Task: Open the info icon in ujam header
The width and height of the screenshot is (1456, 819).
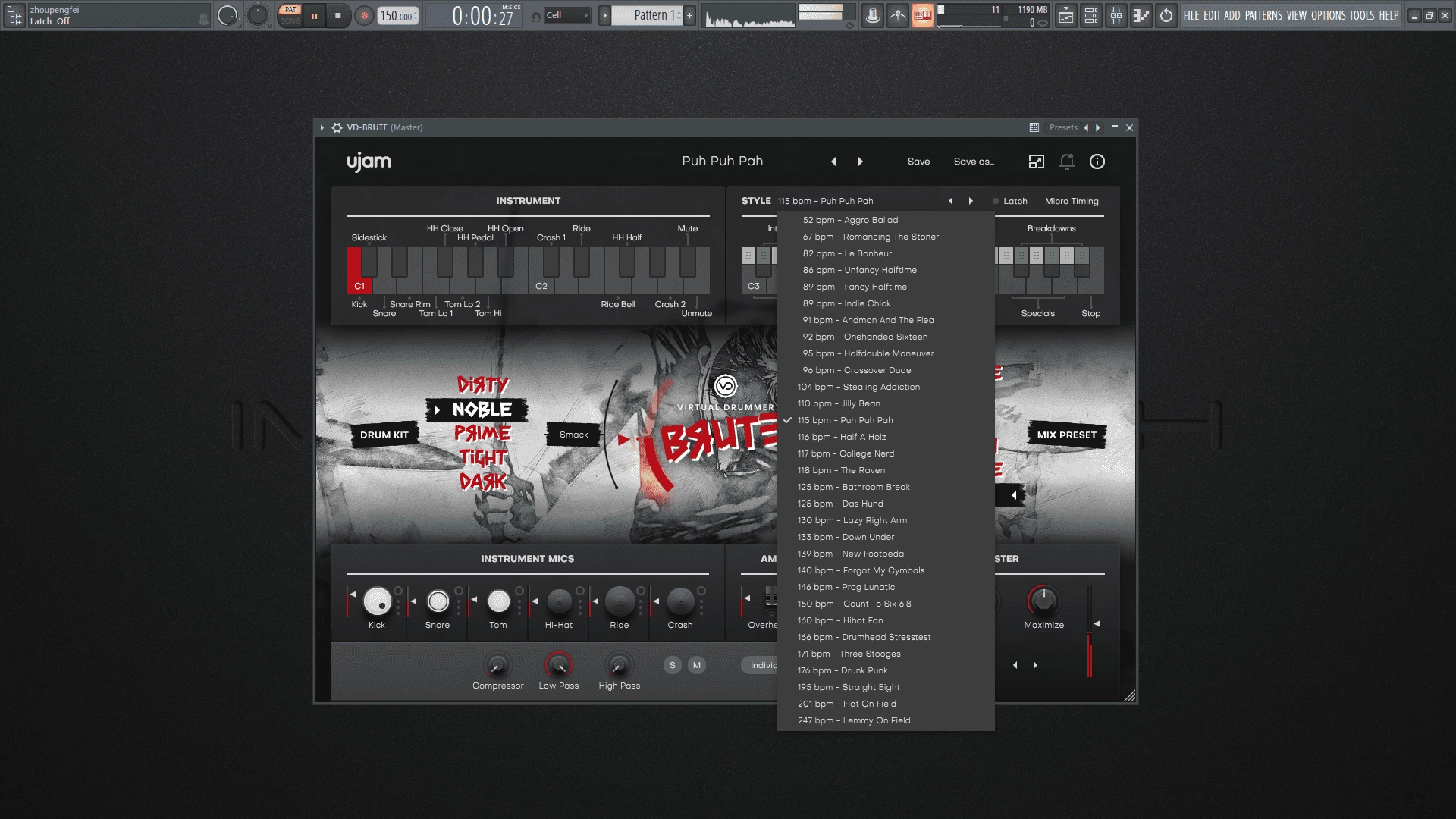Action: 1097,162
